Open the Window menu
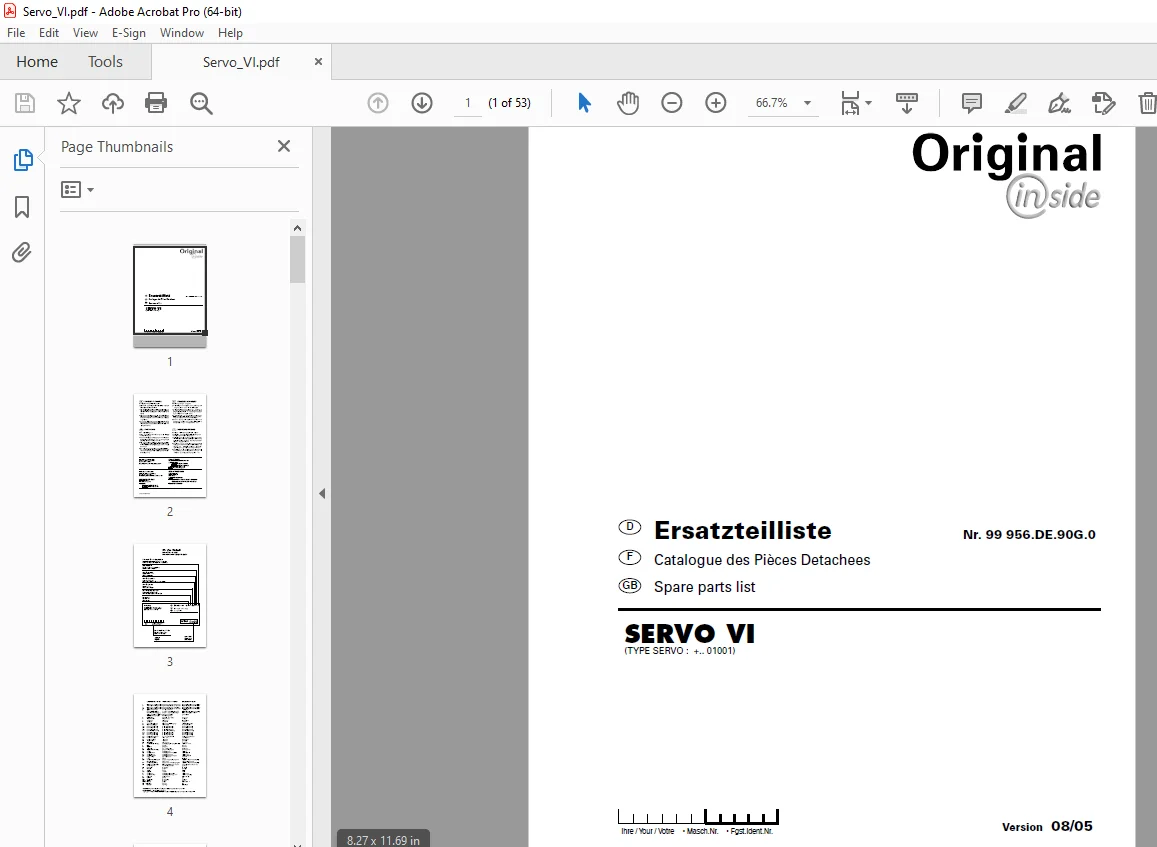Image resolution: width=1157 pixels, height=847 pixels. (182, 32)
